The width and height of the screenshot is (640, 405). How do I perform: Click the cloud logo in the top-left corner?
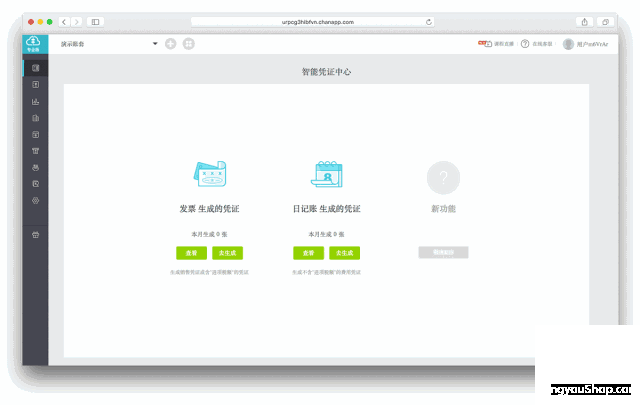33,43
